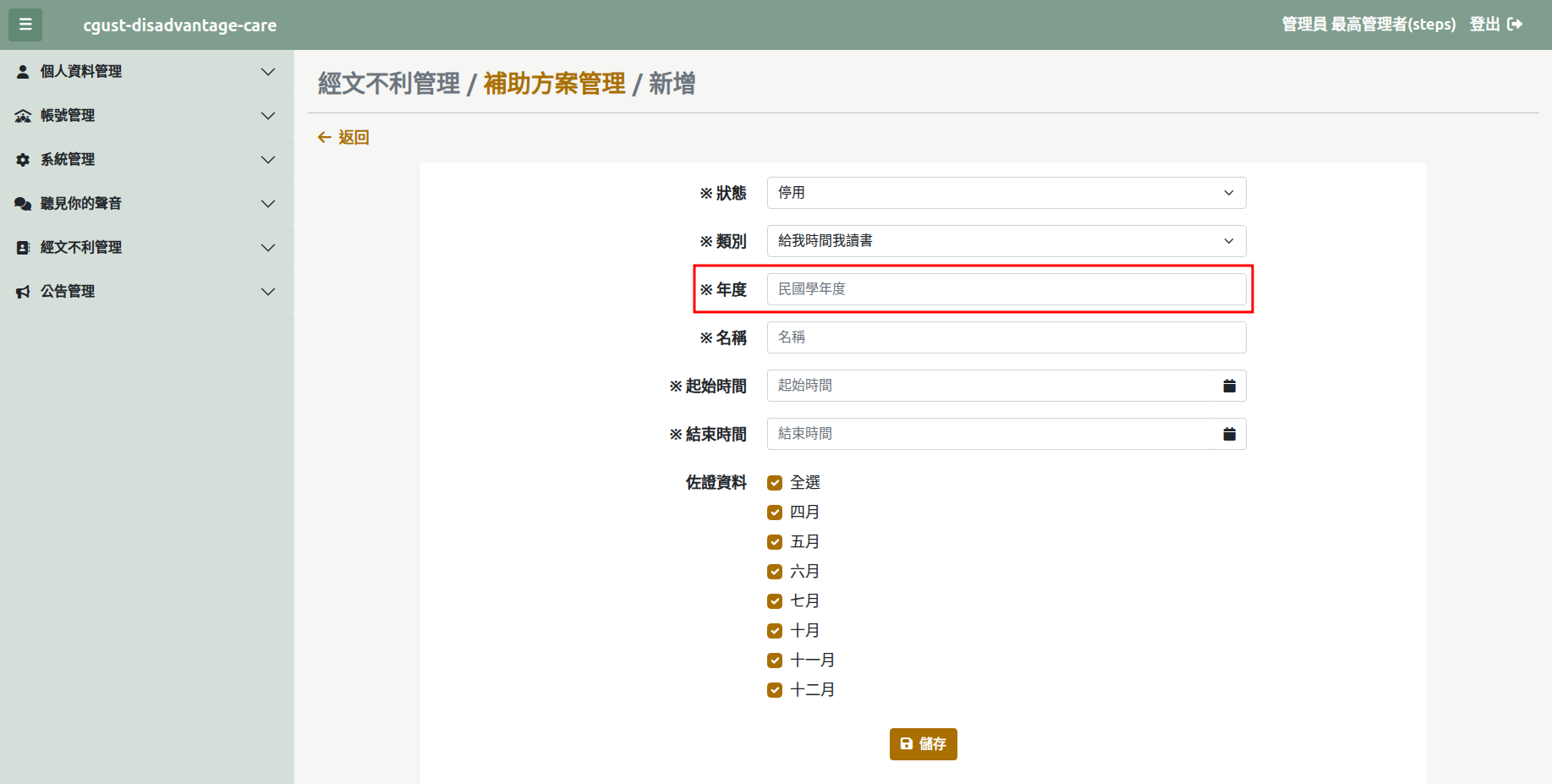Toggle the 全選 checkbox
Image resolution: width=1552 pixels, height=784 pixels.
(x=775, y=483)
